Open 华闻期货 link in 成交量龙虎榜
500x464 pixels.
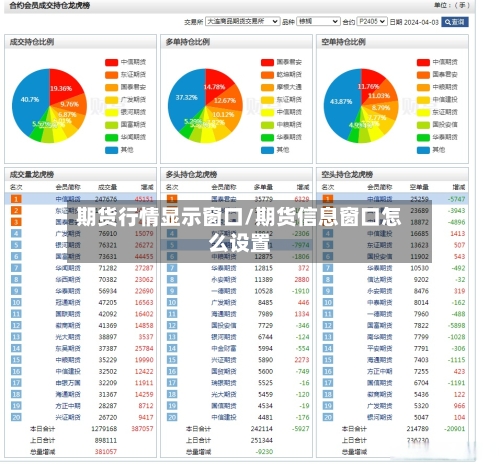pyautogui.click(x=68, y=268)
